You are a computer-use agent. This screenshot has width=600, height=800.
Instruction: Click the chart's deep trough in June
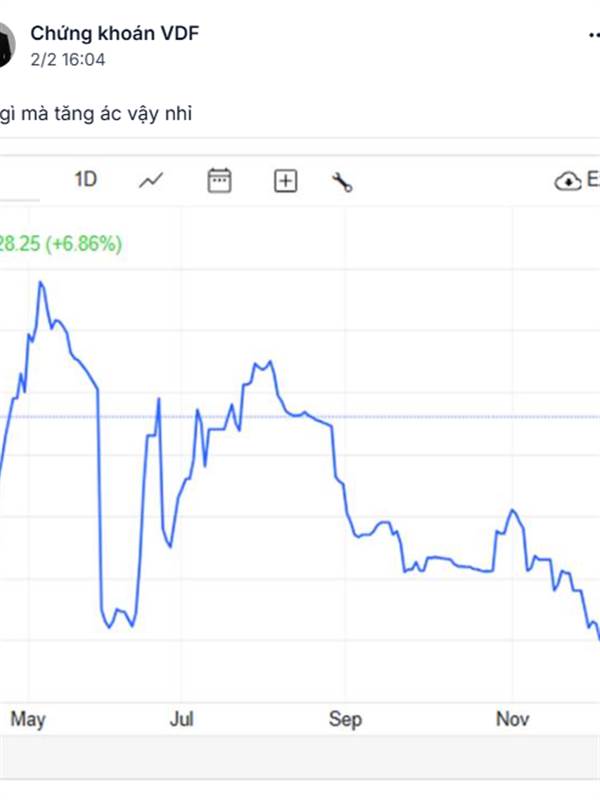pyautogui.click(x=109, y=627)
